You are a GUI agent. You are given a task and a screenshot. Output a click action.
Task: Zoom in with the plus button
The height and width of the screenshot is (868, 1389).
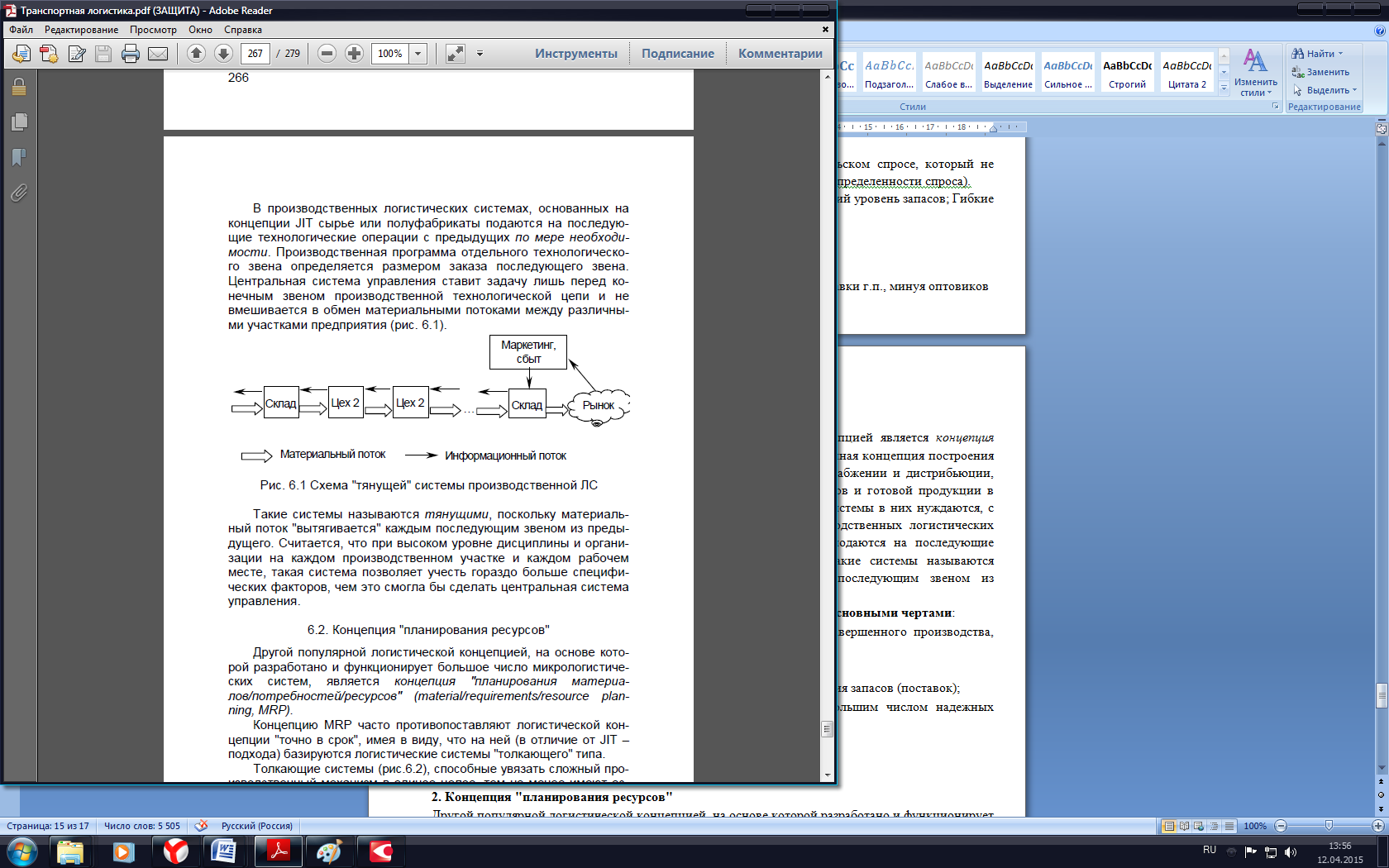coord(354,54)
